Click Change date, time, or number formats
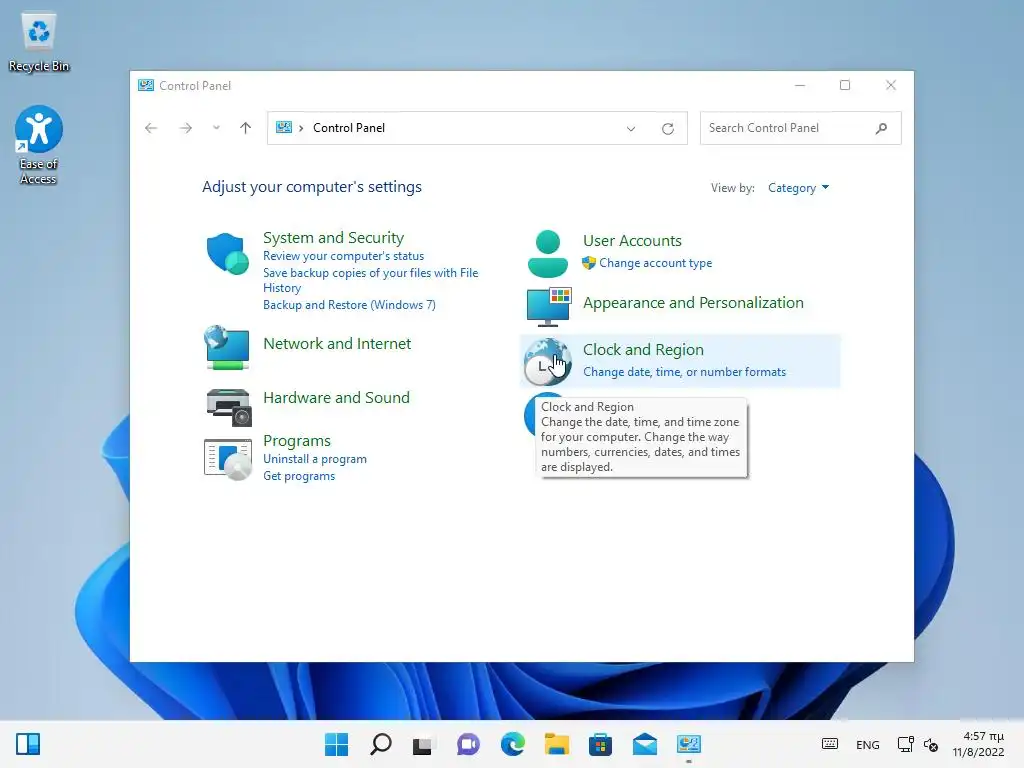Image resolution: width=1024 pixels, height=768 pixels. (684, 372)
